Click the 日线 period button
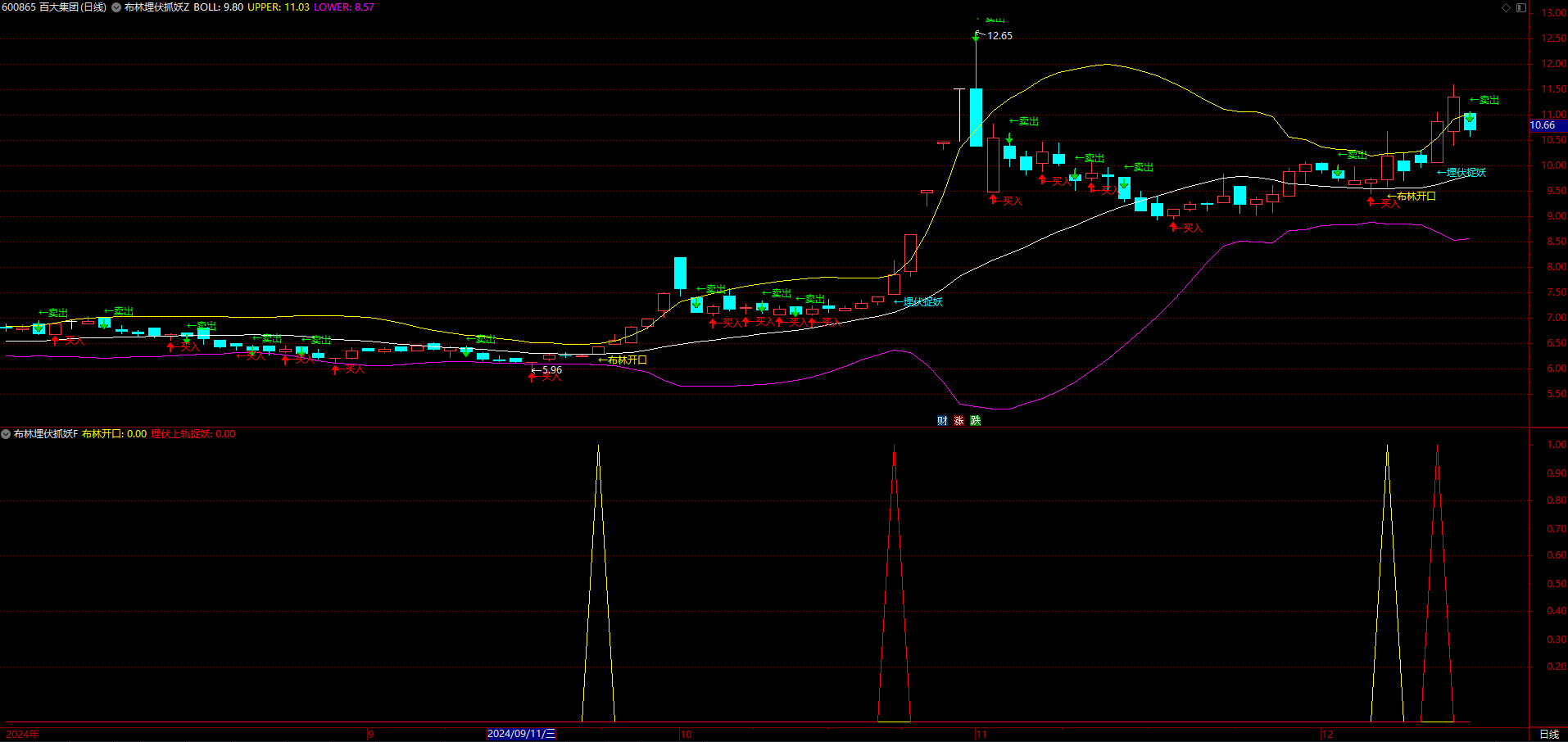Screen dimensions: 1568x742 tap(1549, 735)
